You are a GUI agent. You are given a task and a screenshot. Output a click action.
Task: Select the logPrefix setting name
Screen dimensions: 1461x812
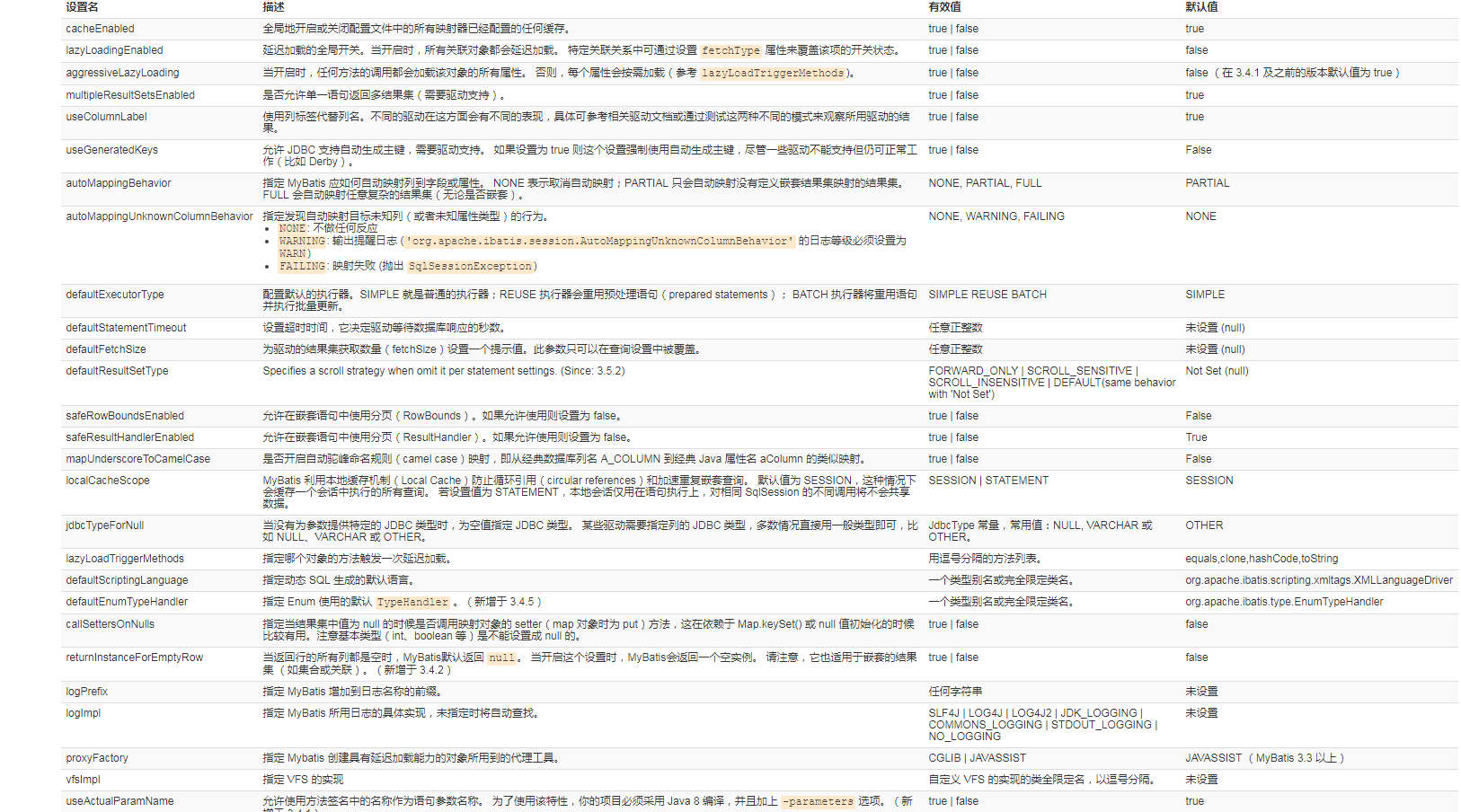pos(86,692)
